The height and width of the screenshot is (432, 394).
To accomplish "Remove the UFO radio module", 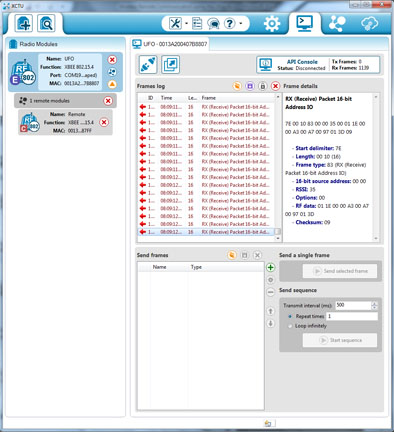I will (x=112, y=60).
